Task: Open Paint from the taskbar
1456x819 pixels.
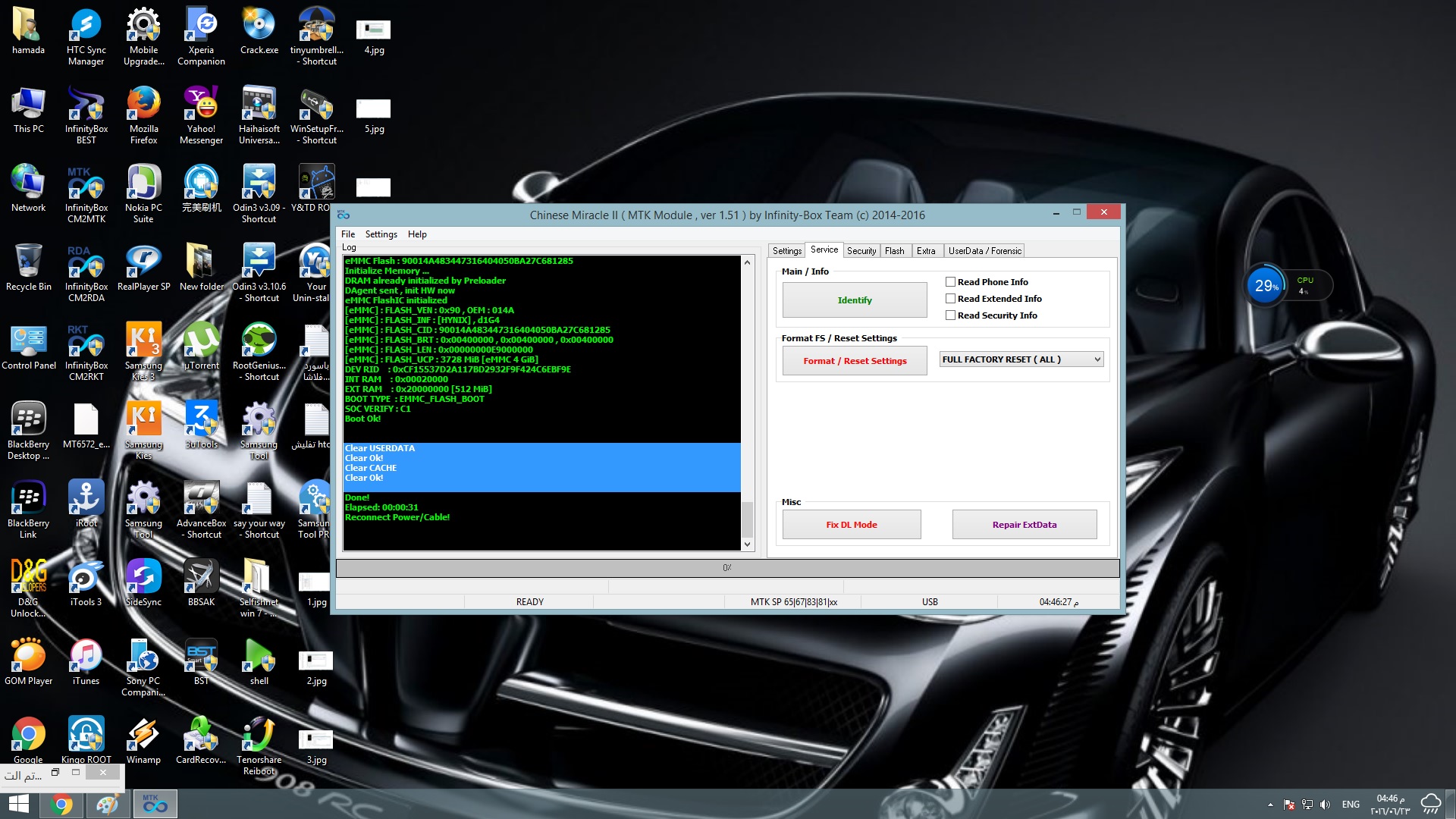Action: [x=108, y=804]
